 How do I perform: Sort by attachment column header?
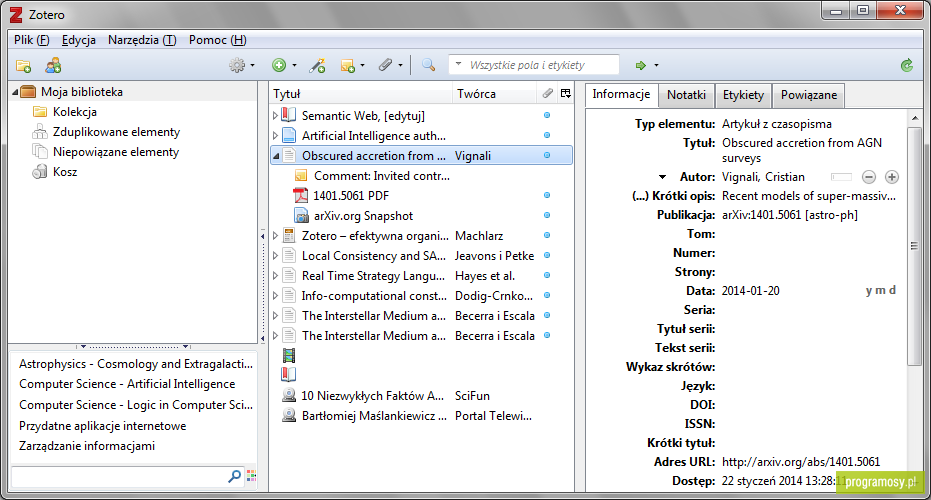click(x=547, y=93)
